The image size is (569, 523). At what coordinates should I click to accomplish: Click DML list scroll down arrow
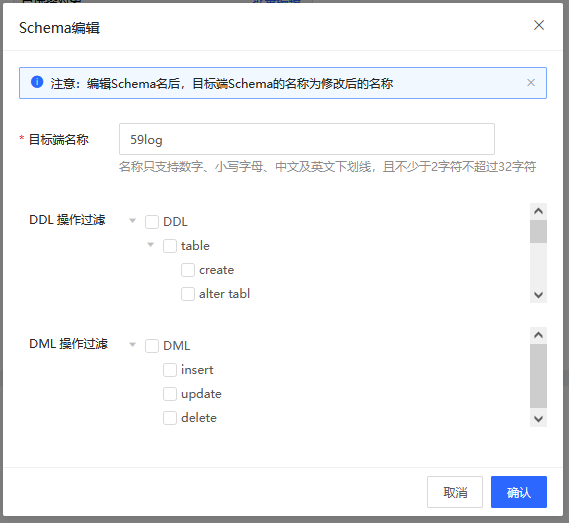[539, 419]
